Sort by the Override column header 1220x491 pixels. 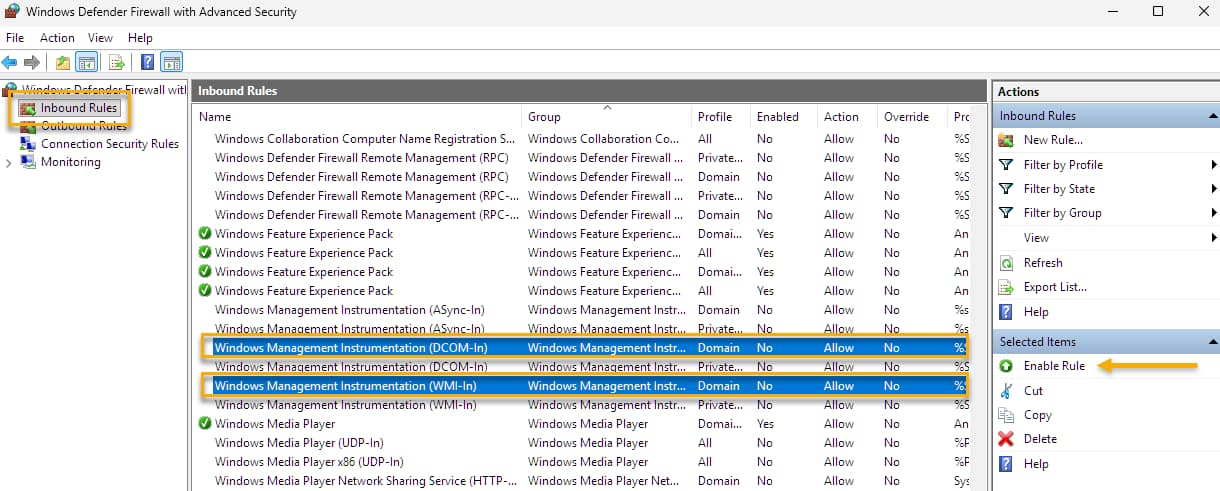point(912,117)
